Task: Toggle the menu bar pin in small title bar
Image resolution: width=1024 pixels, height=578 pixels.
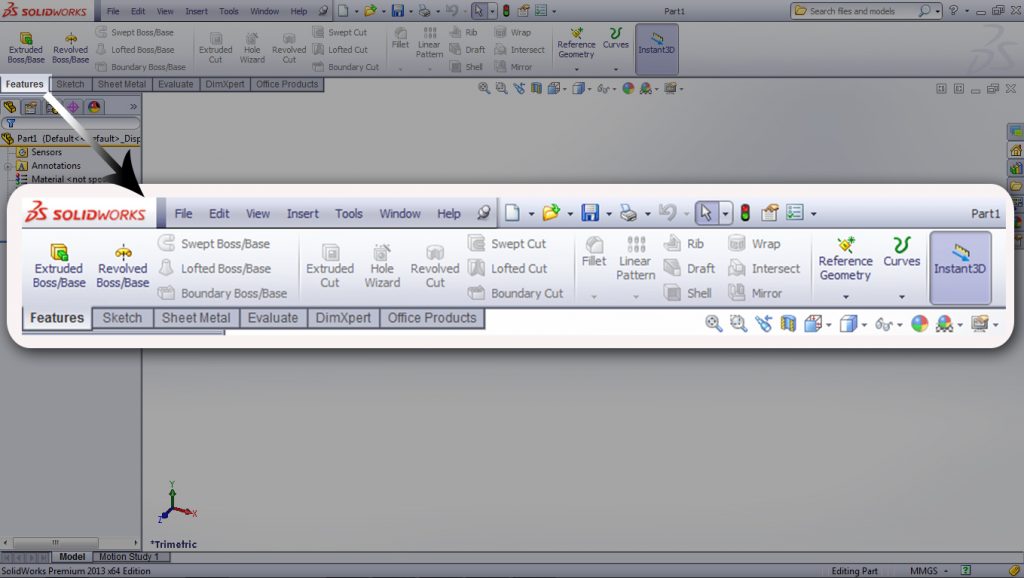Action: [323, 11]
